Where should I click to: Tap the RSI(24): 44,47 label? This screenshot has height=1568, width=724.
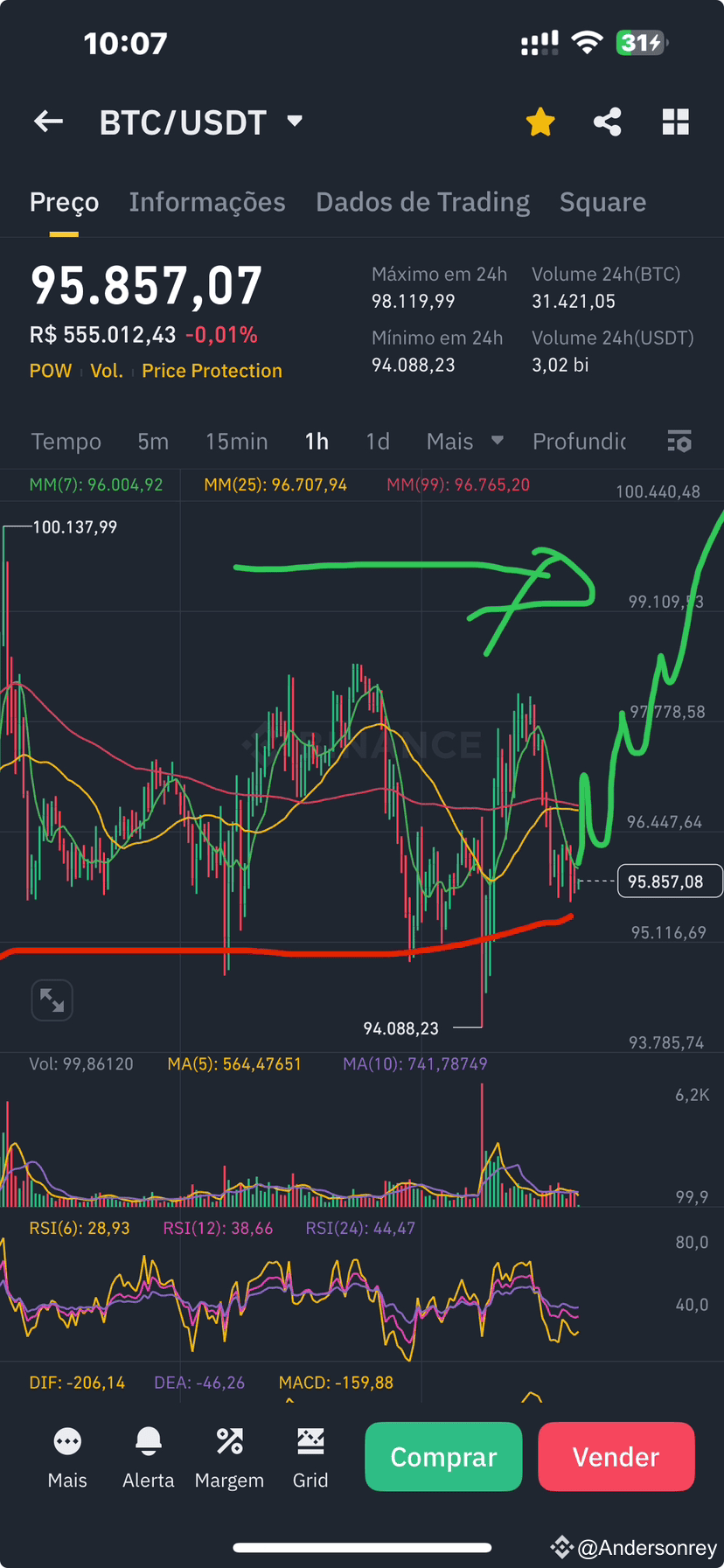coord(360,1229)
